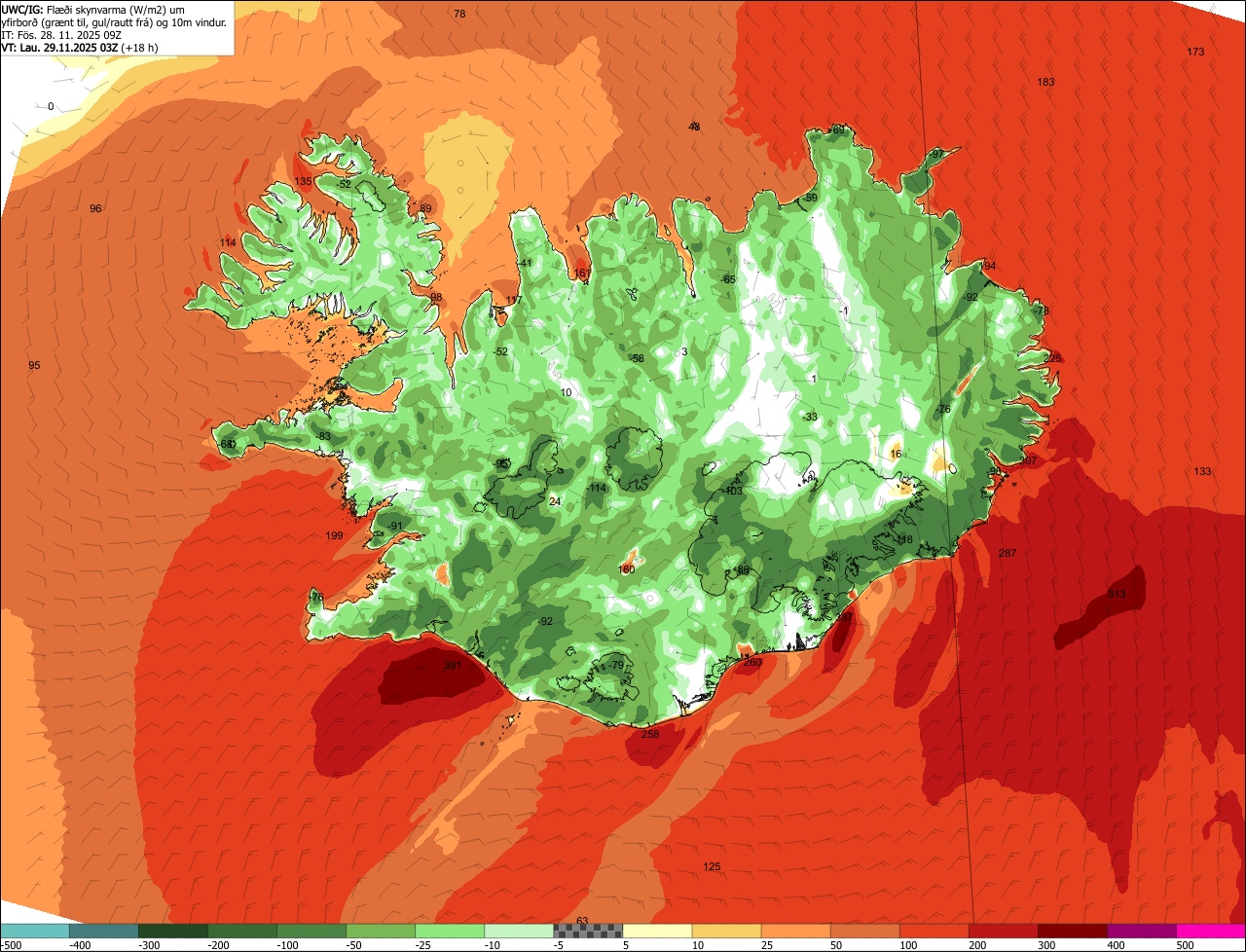Click the value 391 off the southwest coast
This screenshot has height=952, width=1246.
tap(452, 666)
